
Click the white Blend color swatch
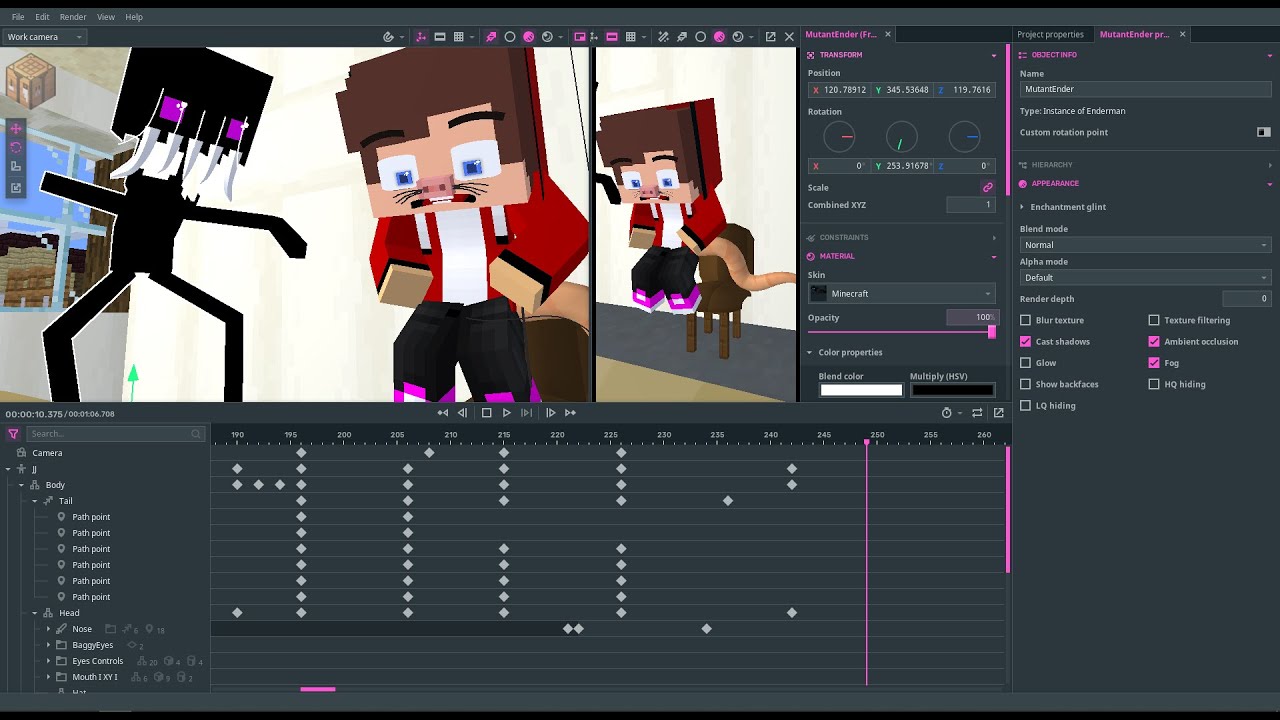tap(861, 390)
